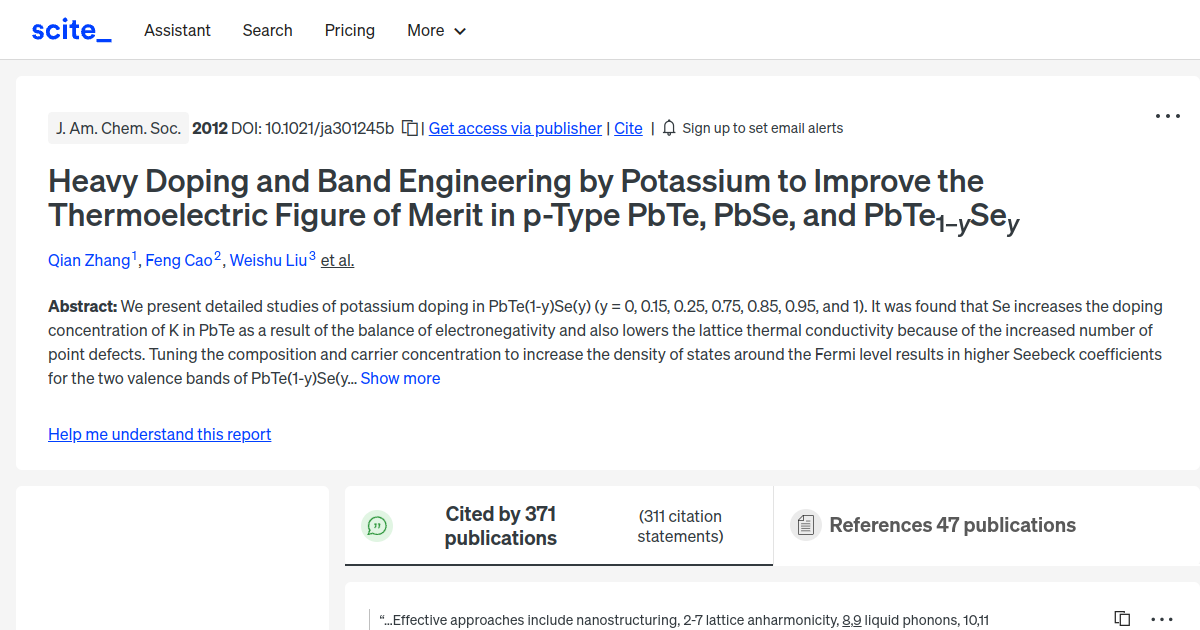Copy the DOI with clipboard icon

[x=409, y=128]
